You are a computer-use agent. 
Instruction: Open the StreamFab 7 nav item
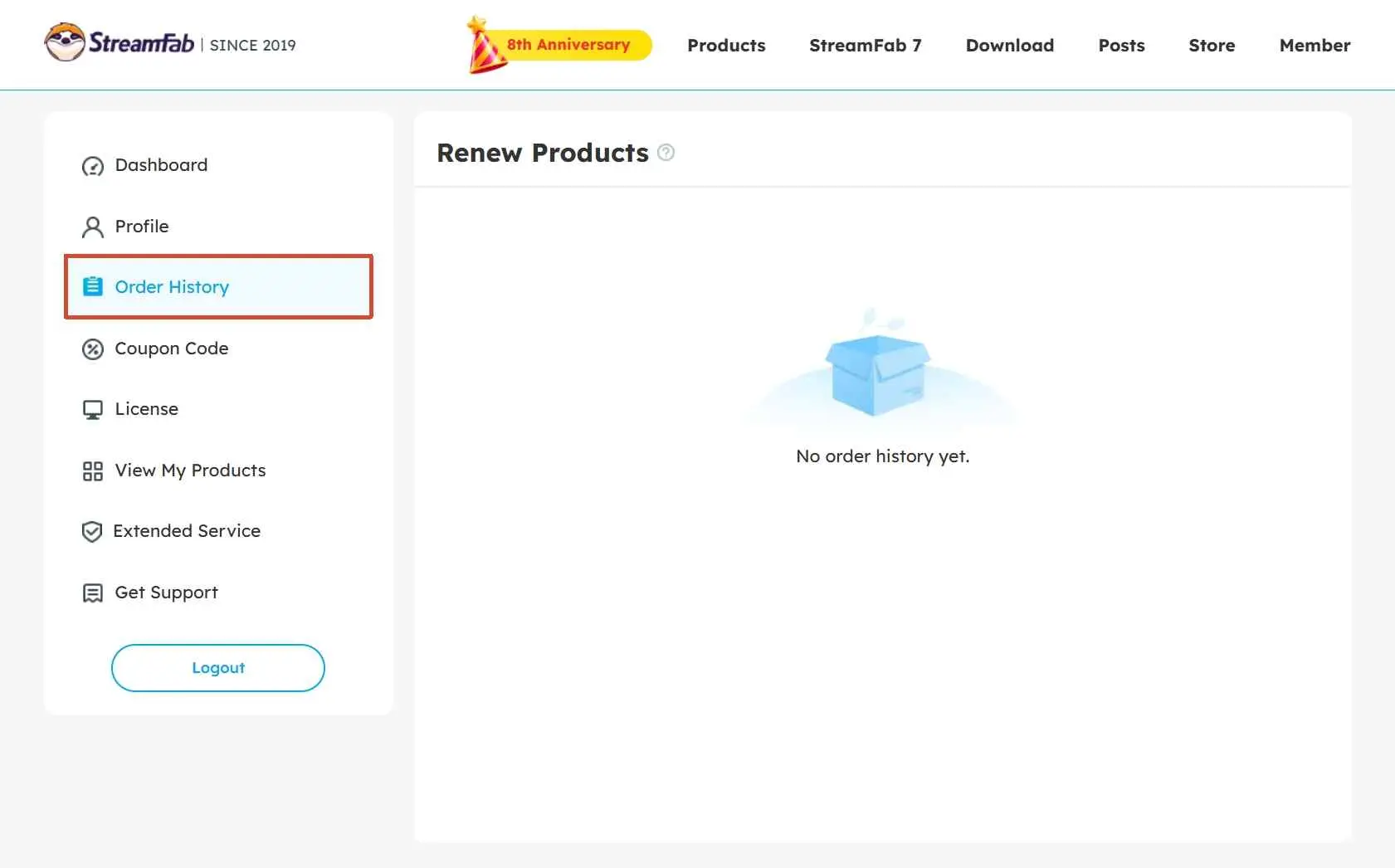pos(866,46)
